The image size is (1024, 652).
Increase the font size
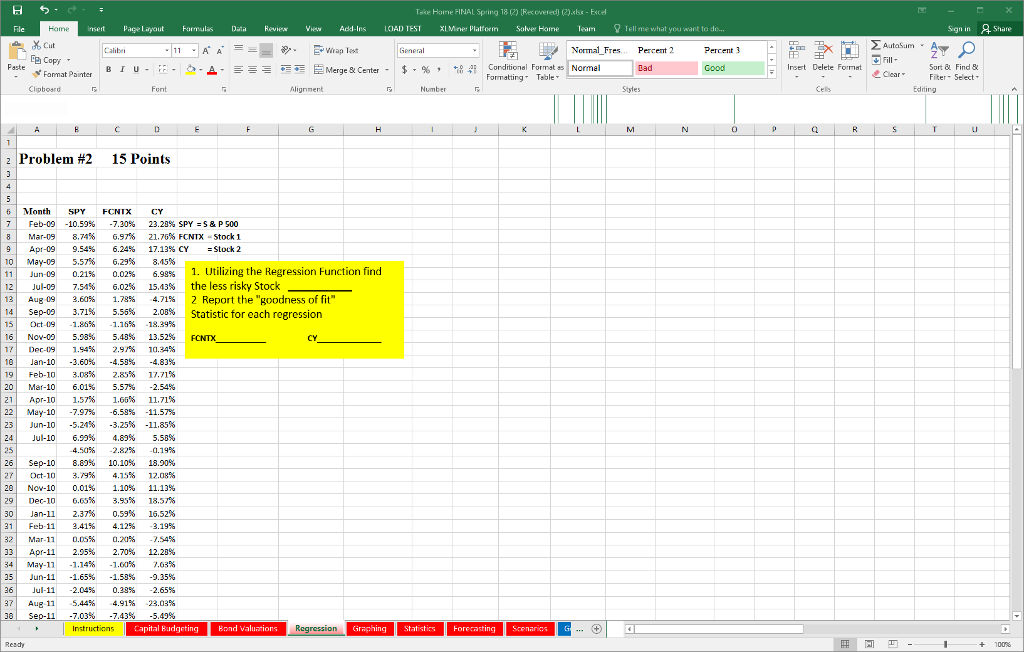coord(206,50)
